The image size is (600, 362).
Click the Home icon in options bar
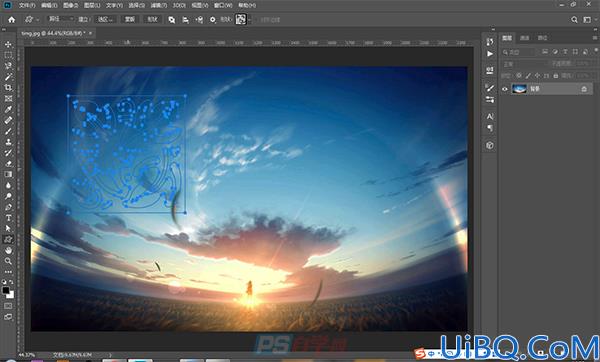[12, 20]
